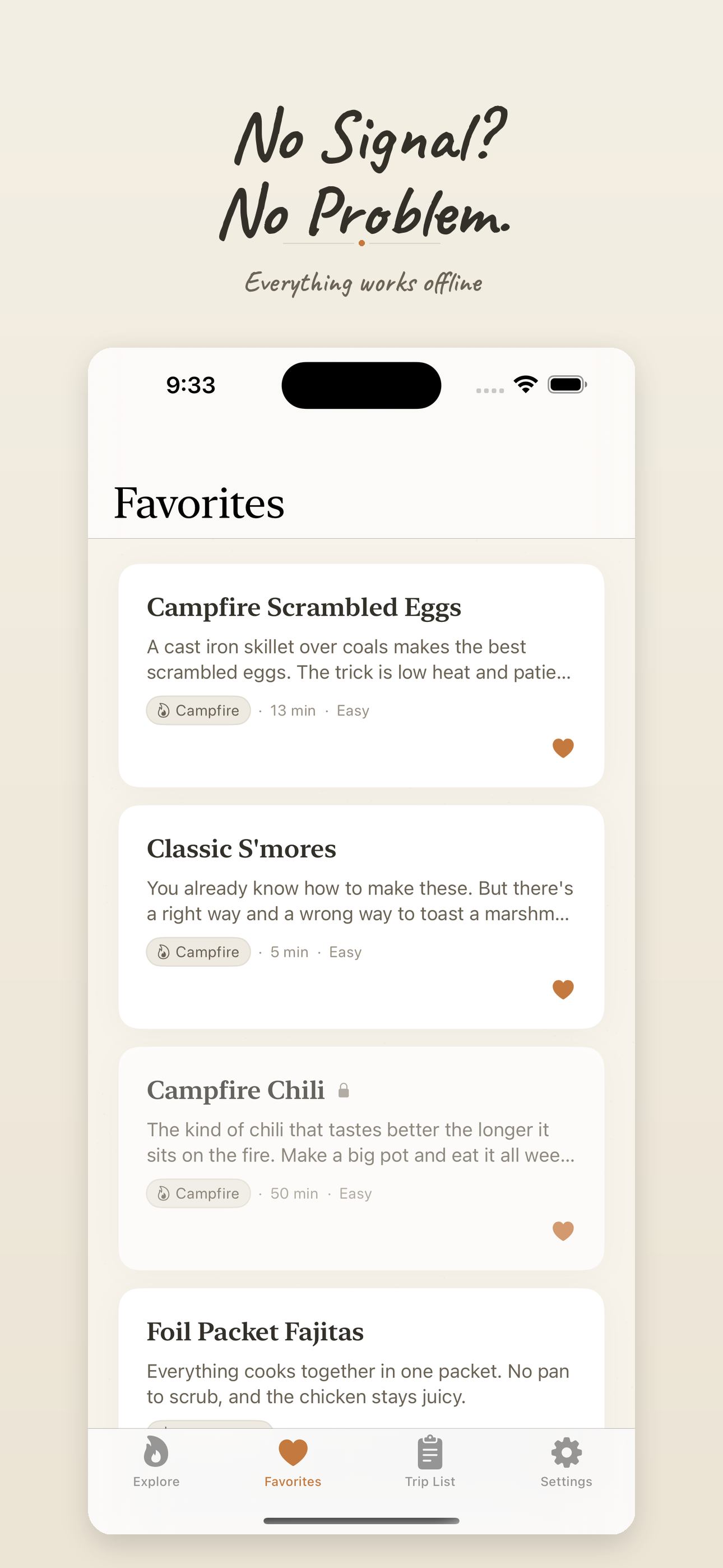Select the Campfire tag on Campfire Chili
The image size is (723, 1568).
(198, 1193)
